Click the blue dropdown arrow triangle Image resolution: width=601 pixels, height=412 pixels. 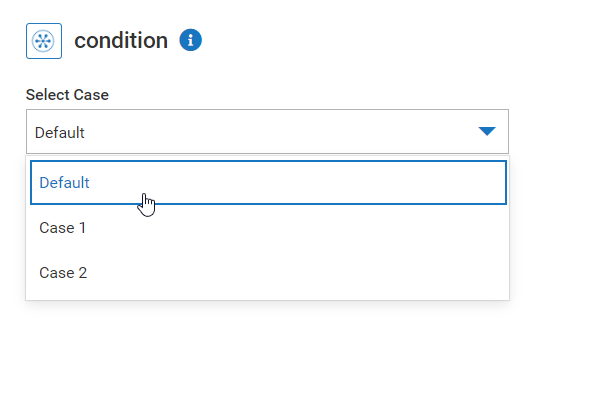tap(487, 131)
